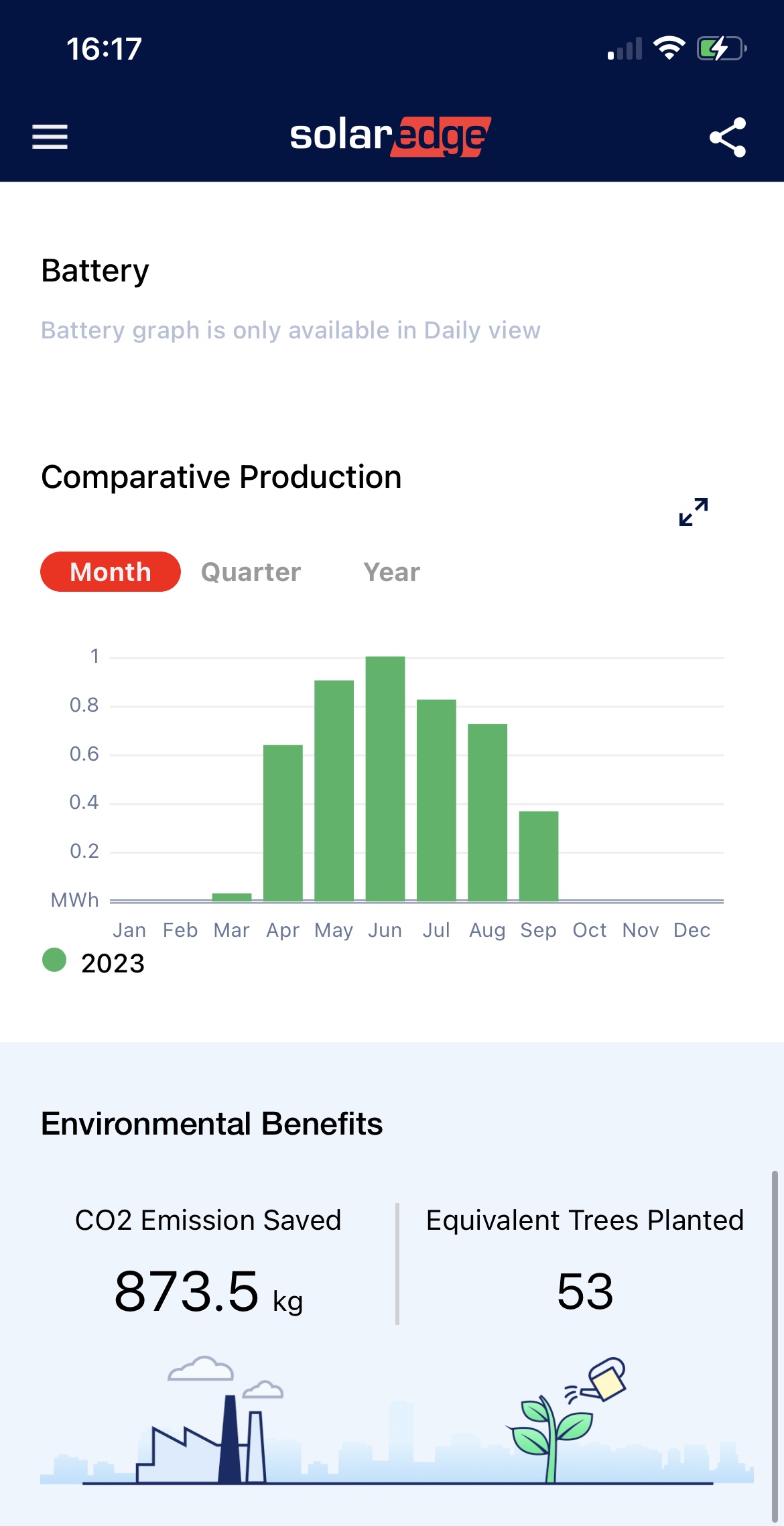Toggle the 2023 legend series

point(113,963)
